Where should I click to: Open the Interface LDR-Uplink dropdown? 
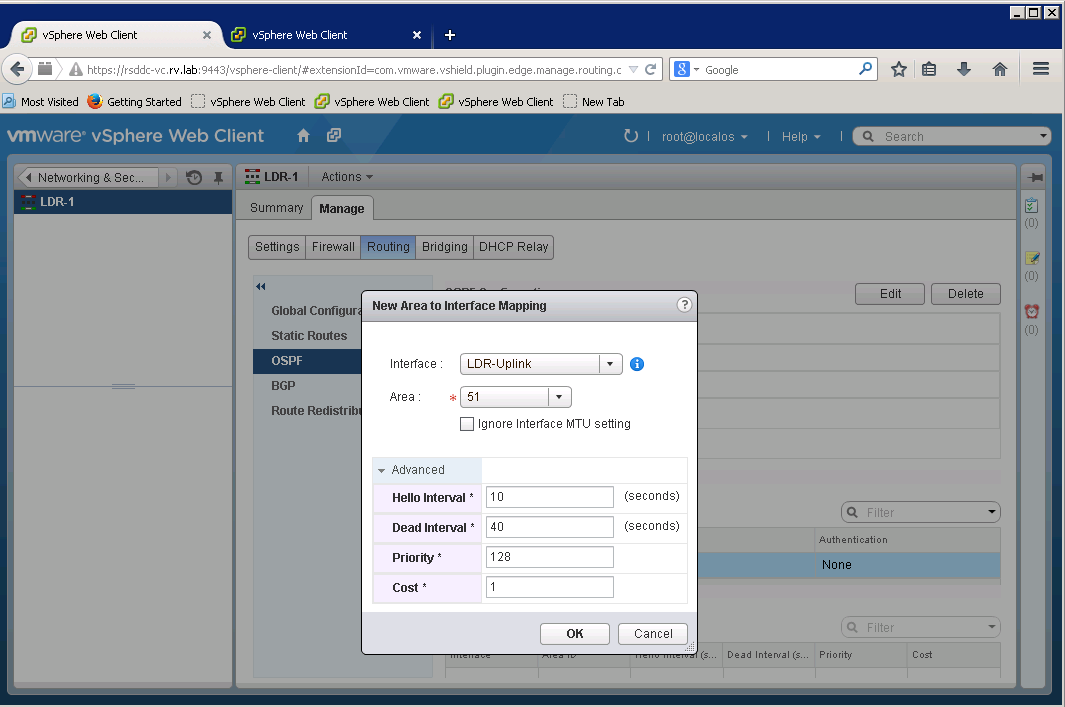[610, 364]
